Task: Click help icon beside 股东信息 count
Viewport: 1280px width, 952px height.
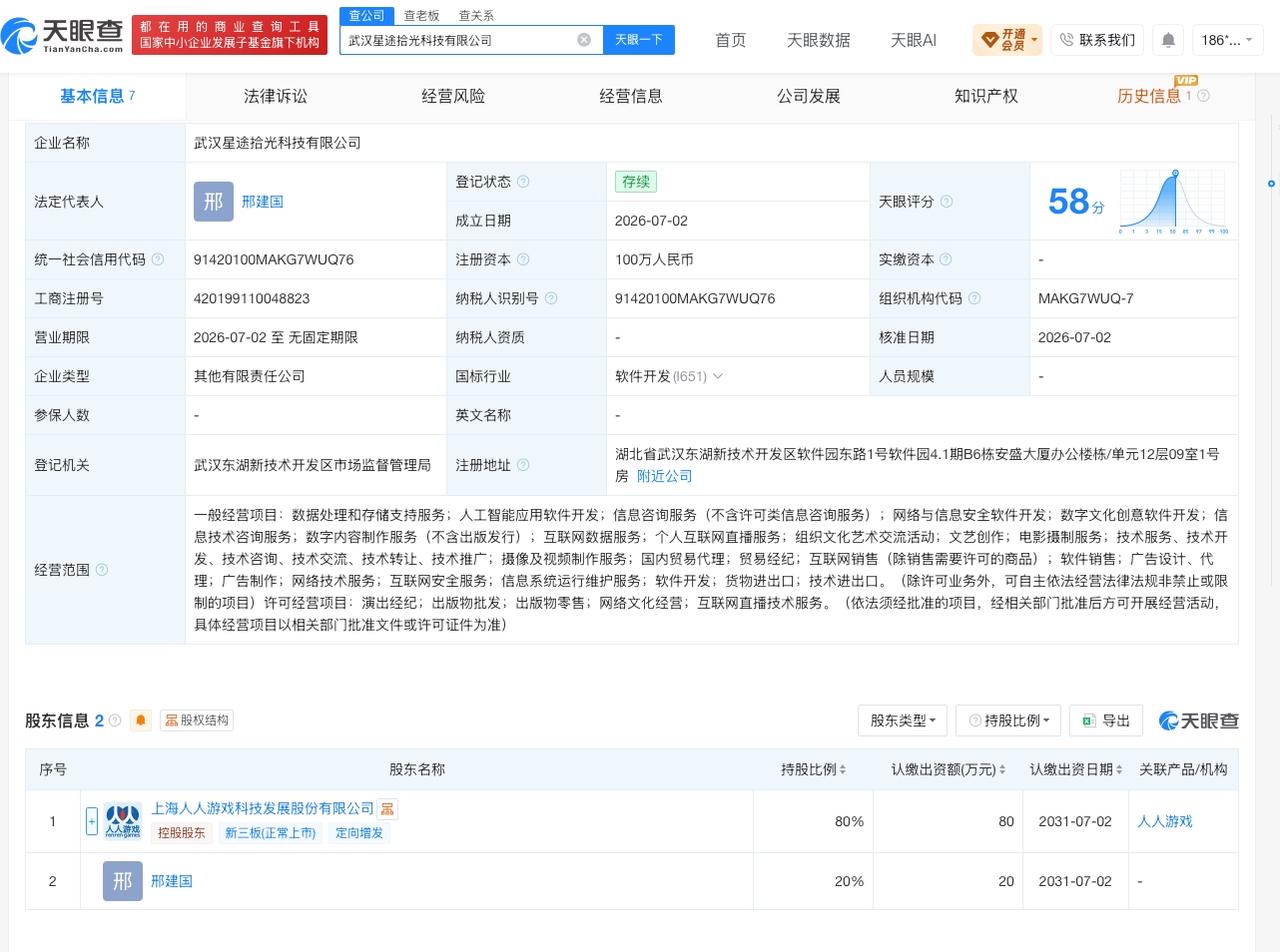Action: (x=115, y=720)
